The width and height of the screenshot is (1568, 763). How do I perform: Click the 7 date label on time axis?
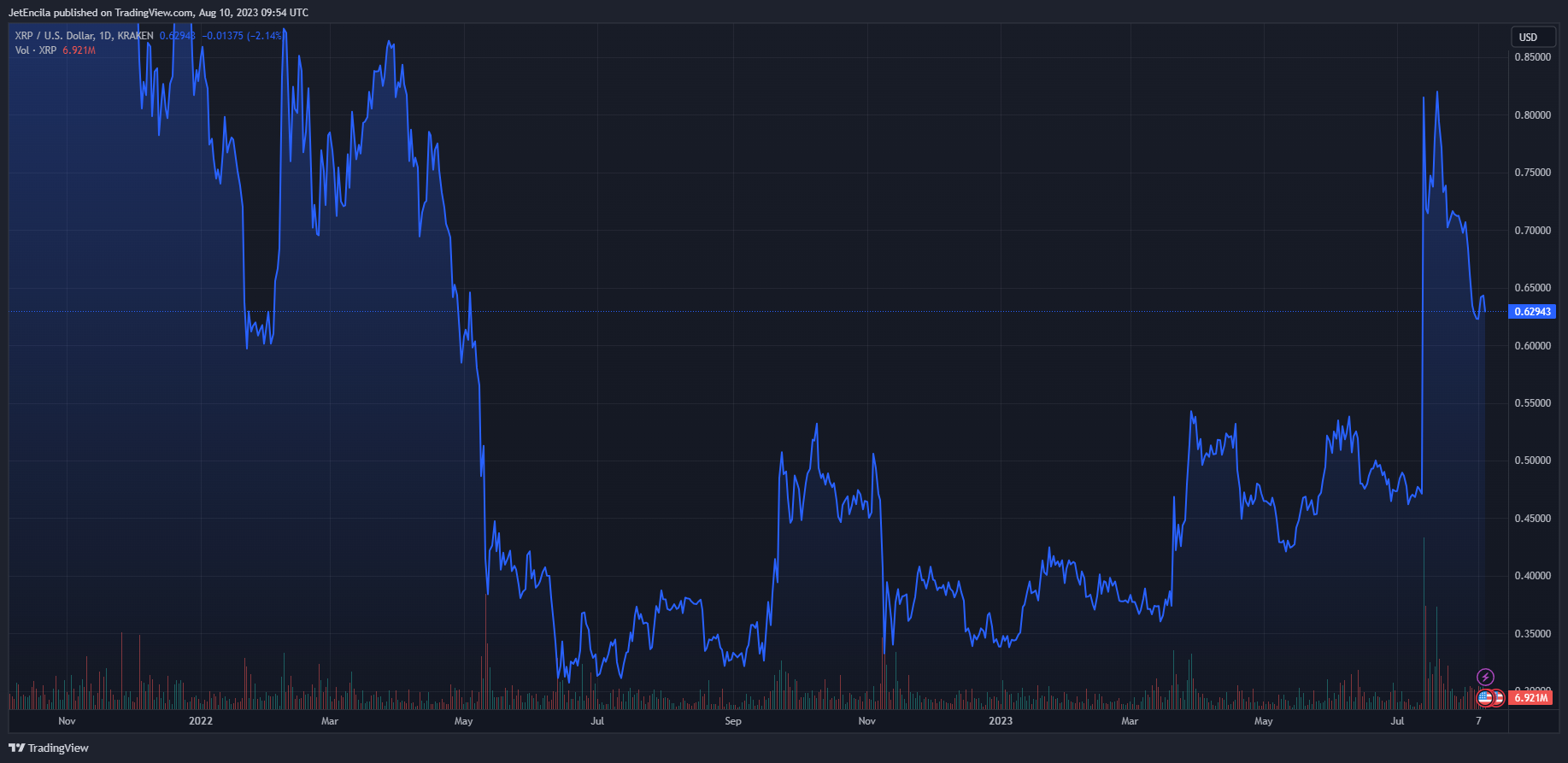[1478, 721]
